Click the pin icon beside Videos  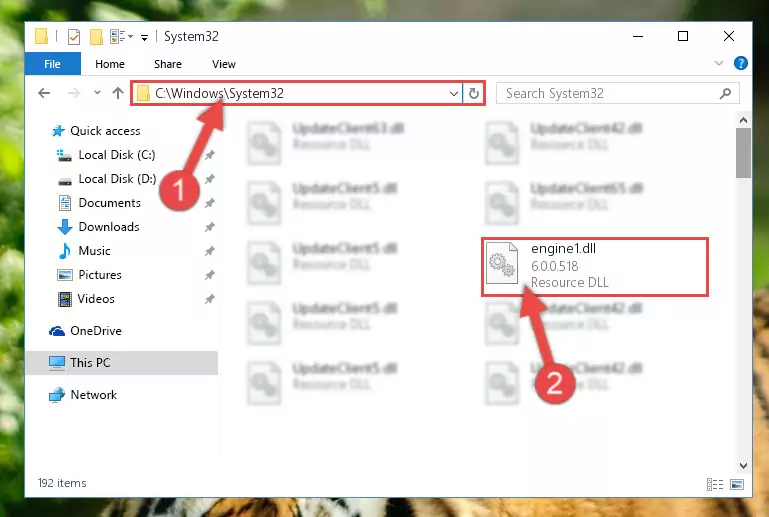(x=209, y=299)
